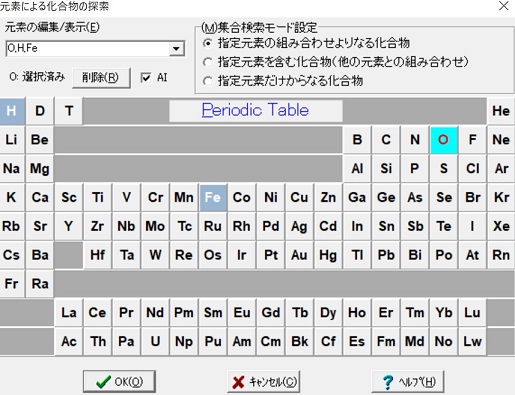Toggle the AI checkbox
The height and width of the screenshot is (395, 515).
[146, 78]
